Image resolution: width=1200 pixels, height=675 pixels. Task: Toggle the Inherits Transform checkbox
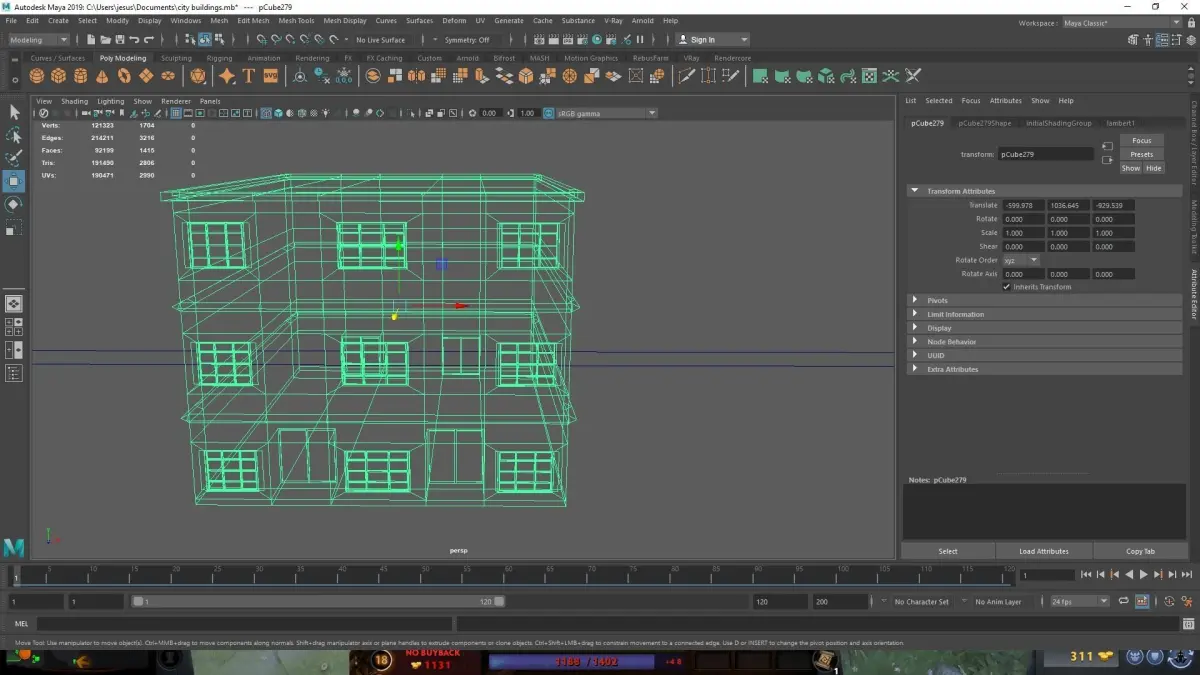[x=1007, y=287]
